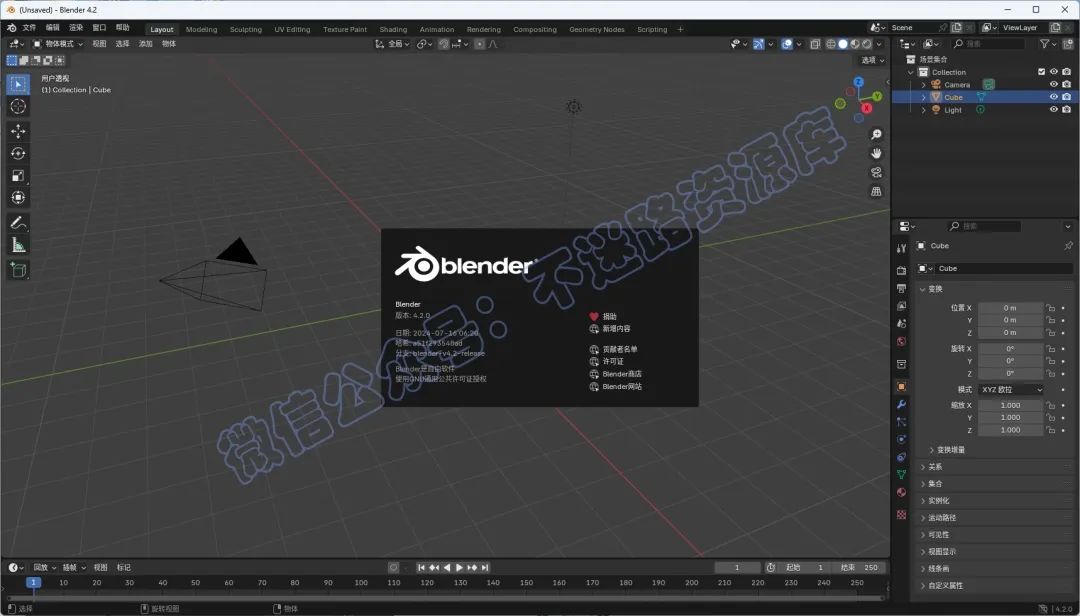Expand the Light tree item
This screenshot has width=1080, height=616.
click(924, 110)
